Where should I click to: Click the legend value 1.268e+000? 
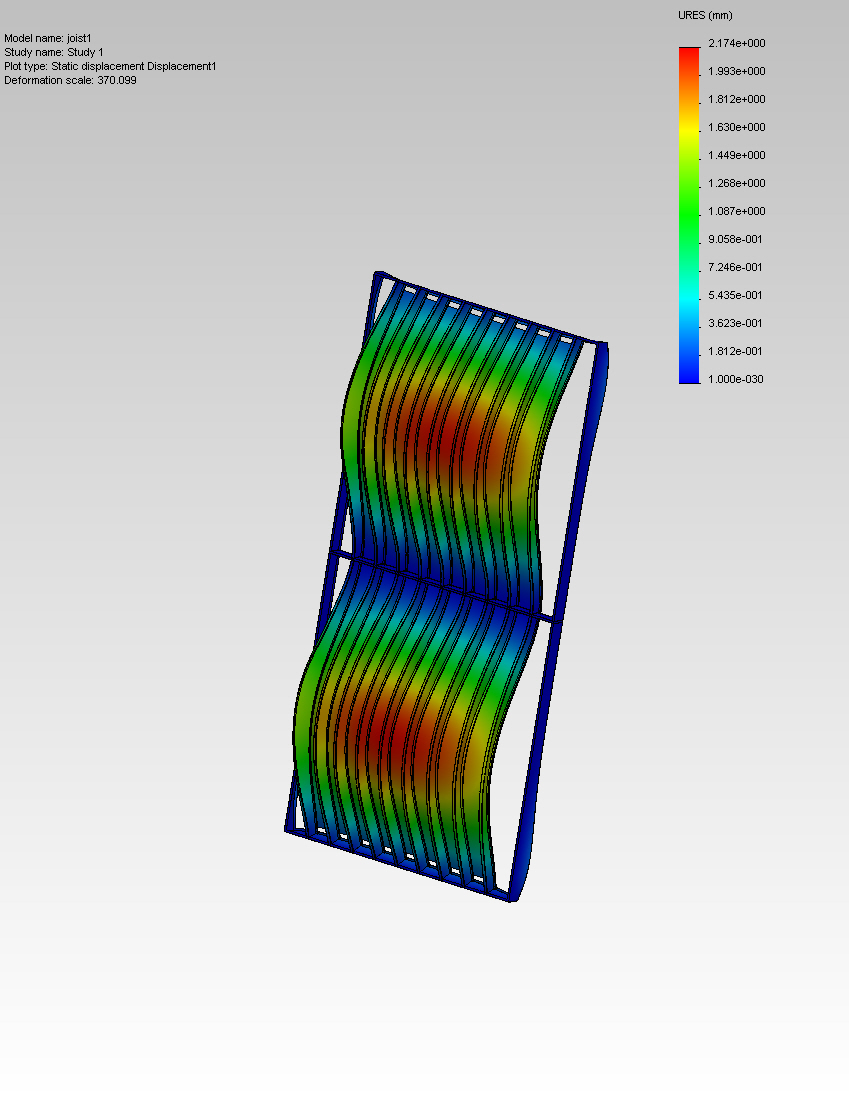pos(737,184)
